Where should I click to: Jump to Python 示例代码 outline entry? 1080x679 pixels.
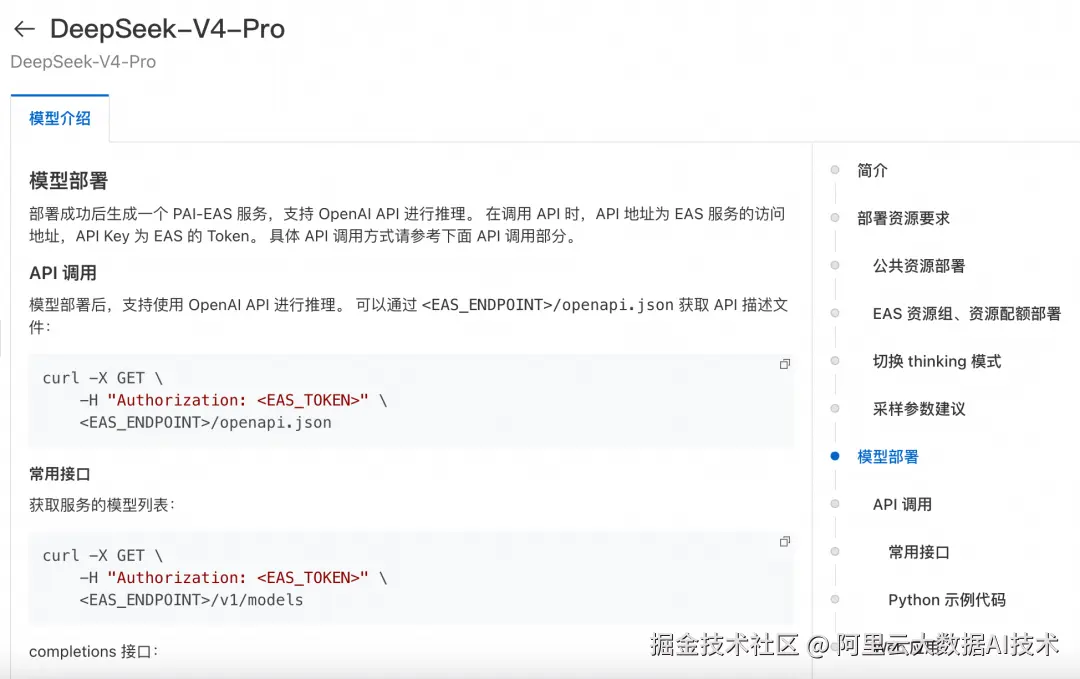pyautogui.click(x=946, y=600)
